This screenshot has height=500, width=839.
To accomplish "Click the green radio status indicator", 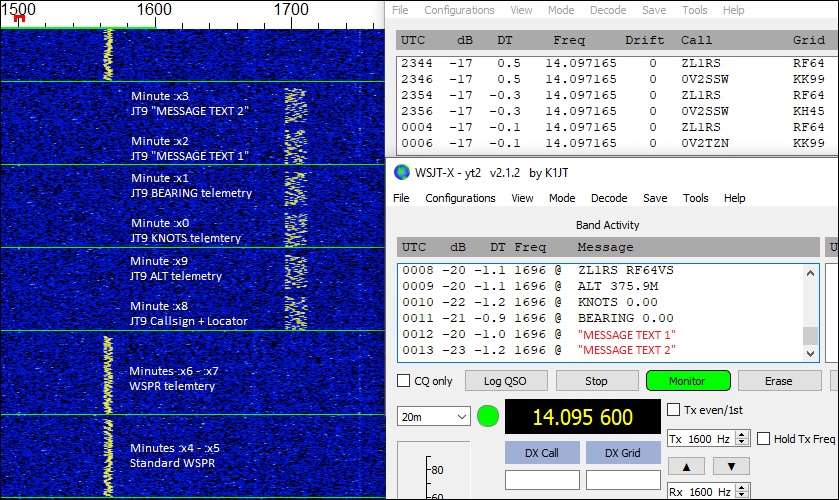I will 488,416.
